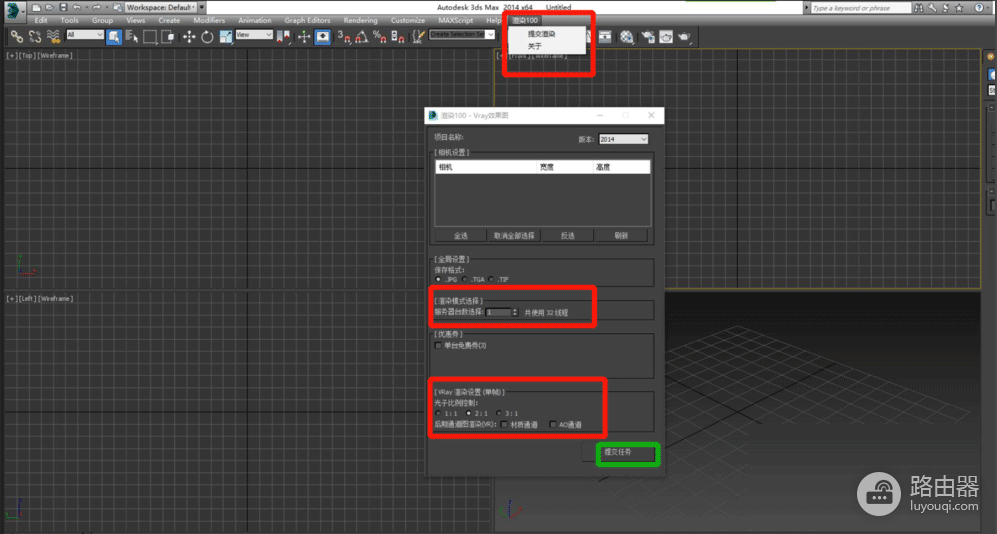This screenshot has height=534, width=997.
Task: Click the 服务器台数选择 server count input field
Action: pos(498,312)
